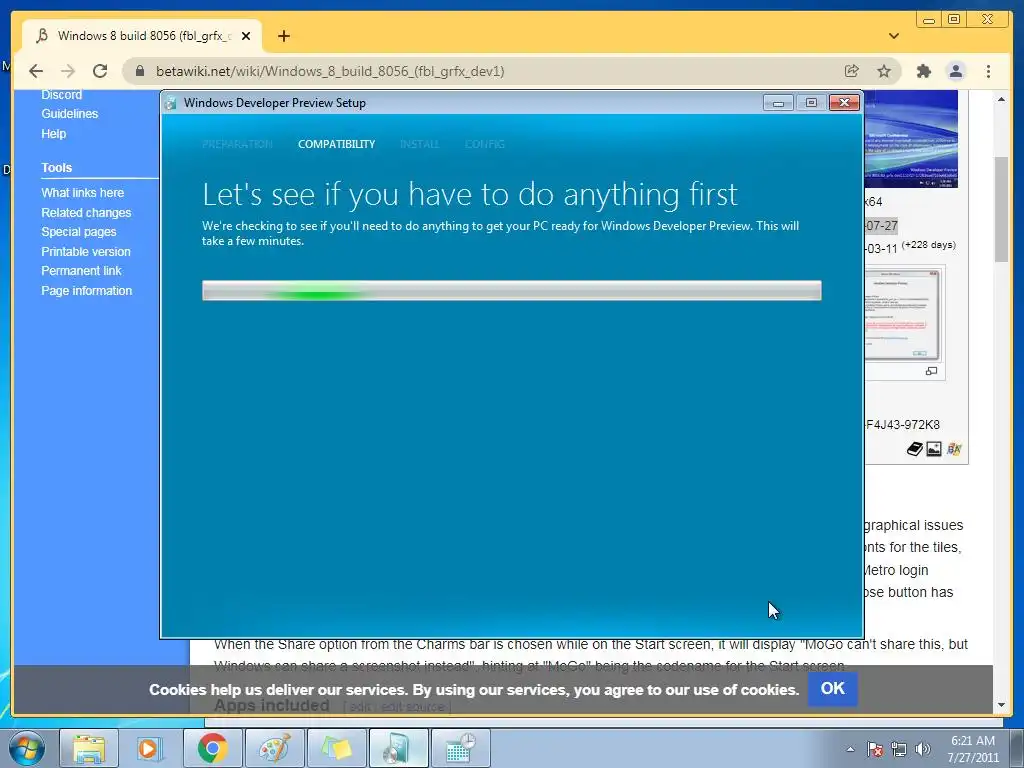Select the INSTALL step in Setup
Screen dimensions: 1024x768
click(419, 144)
